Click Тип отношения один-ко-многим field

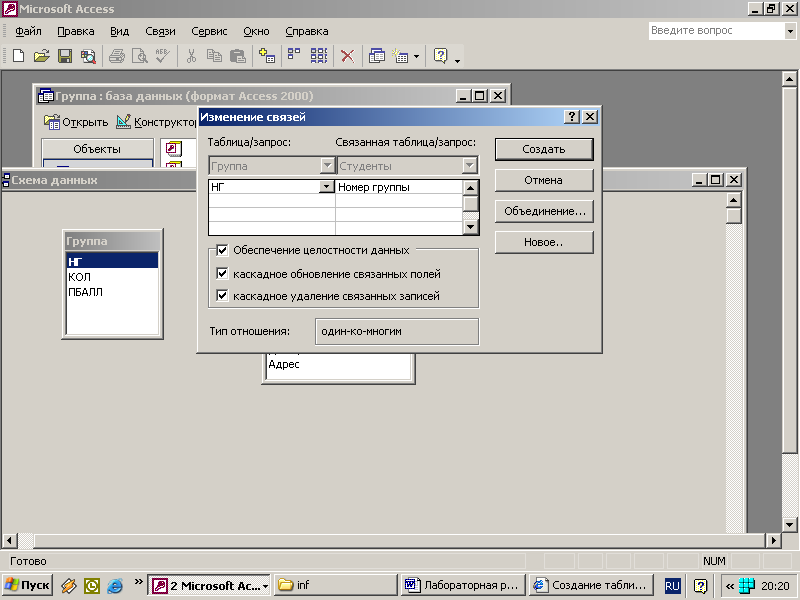click(x=397, y=331)
